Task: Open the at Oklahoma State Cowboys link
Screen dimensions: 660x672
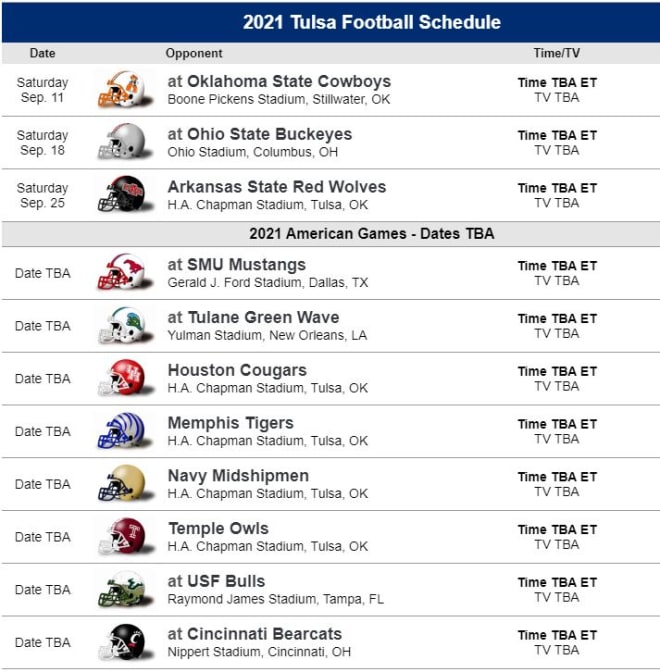Action: [279, 81]
